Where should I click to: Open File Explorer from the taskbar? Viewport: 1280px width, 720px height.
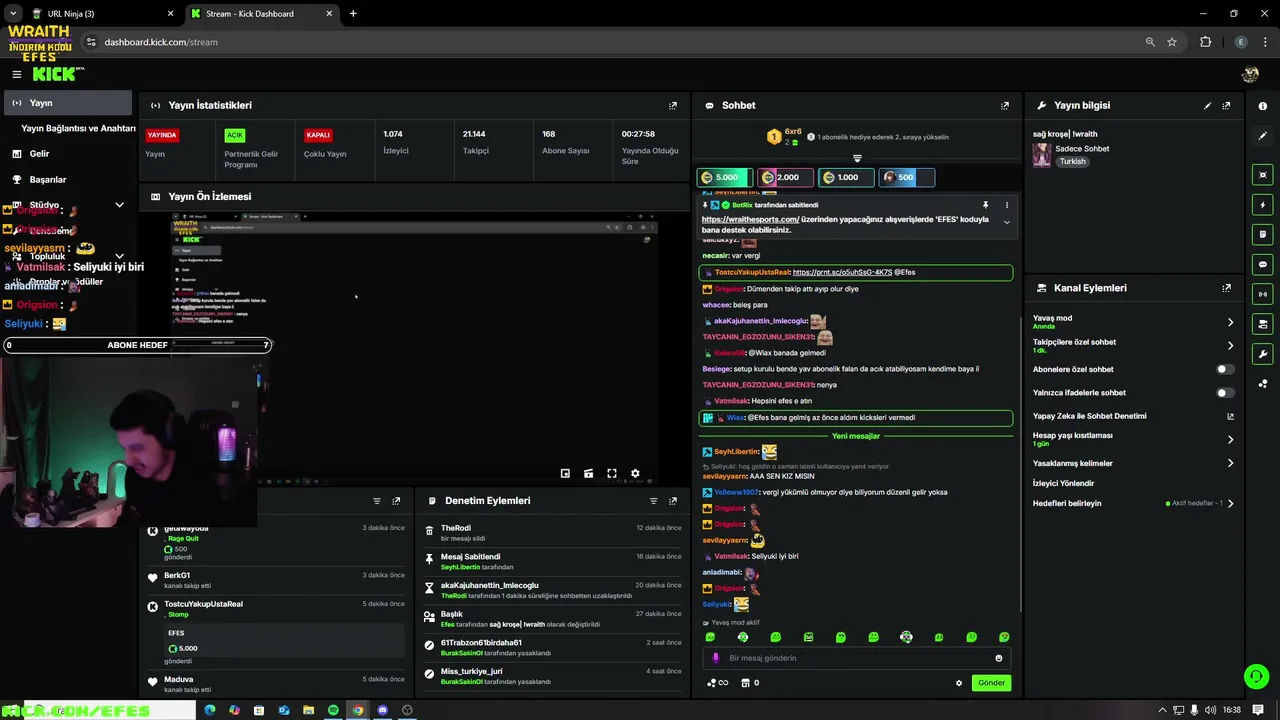click(x=308, y=710)
